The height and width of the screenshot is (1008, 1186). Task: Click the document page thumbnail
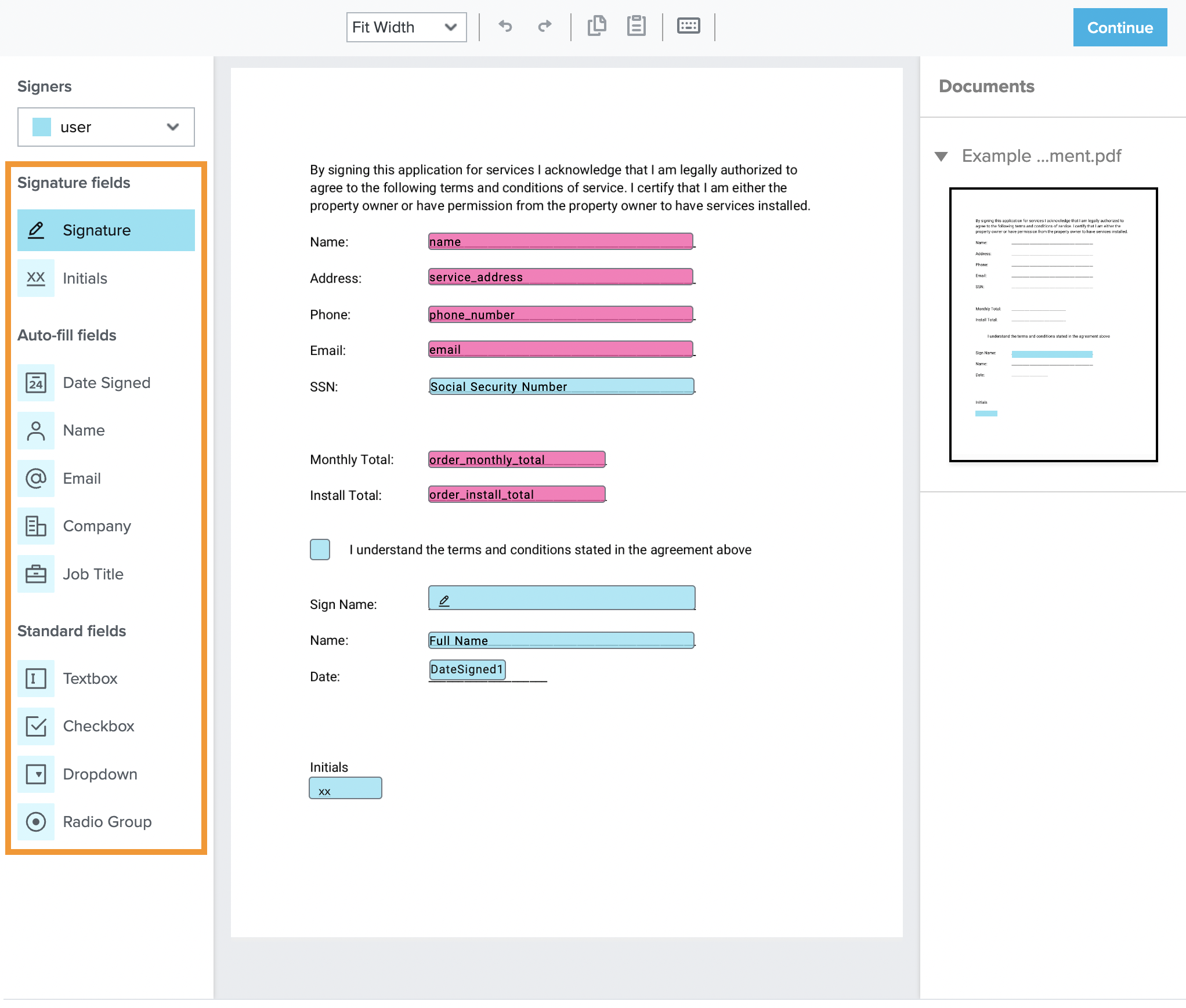click(x=1053, y=325)
